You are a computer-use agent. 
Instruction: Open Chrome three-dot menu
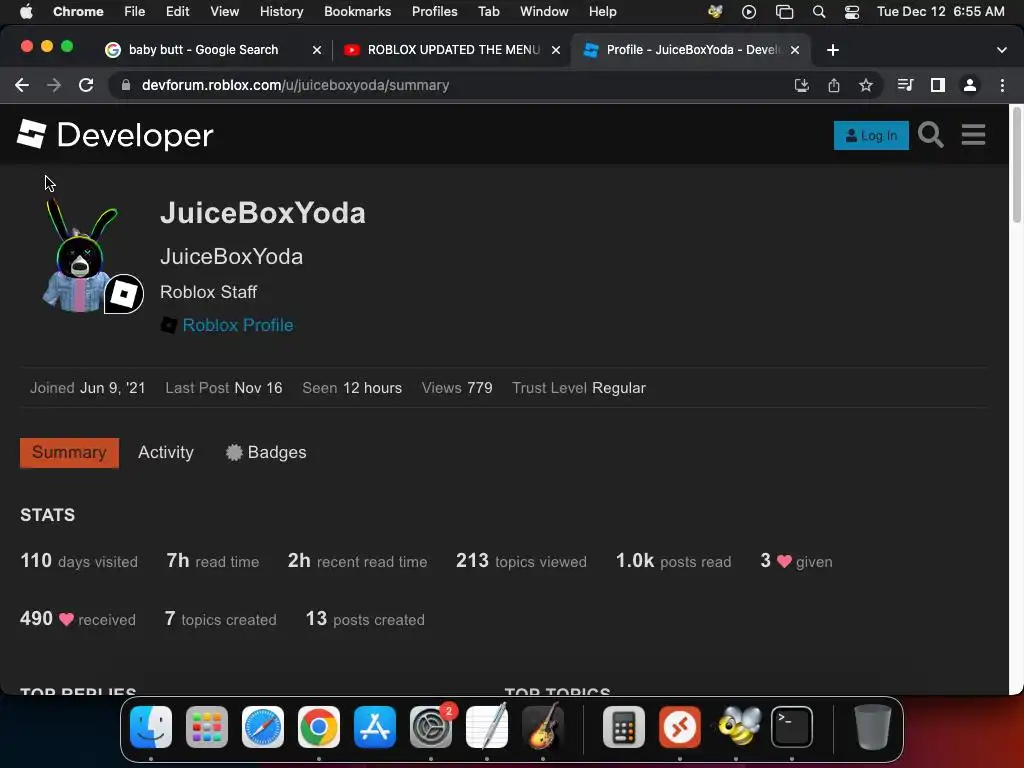click(1002, 85)
